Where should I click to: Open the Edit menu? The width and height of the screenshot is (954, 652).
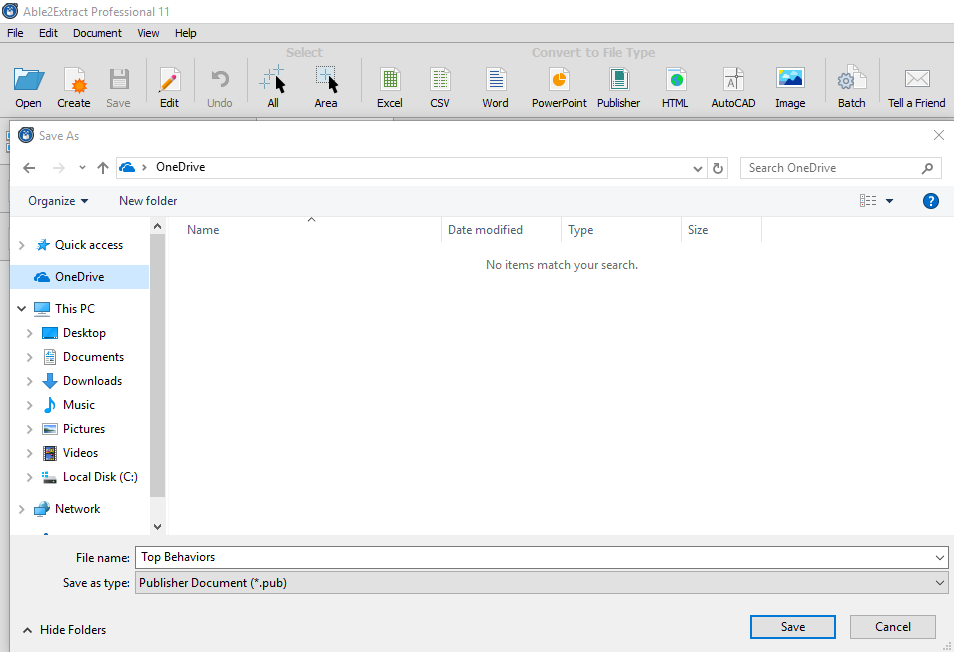point(48,33)
